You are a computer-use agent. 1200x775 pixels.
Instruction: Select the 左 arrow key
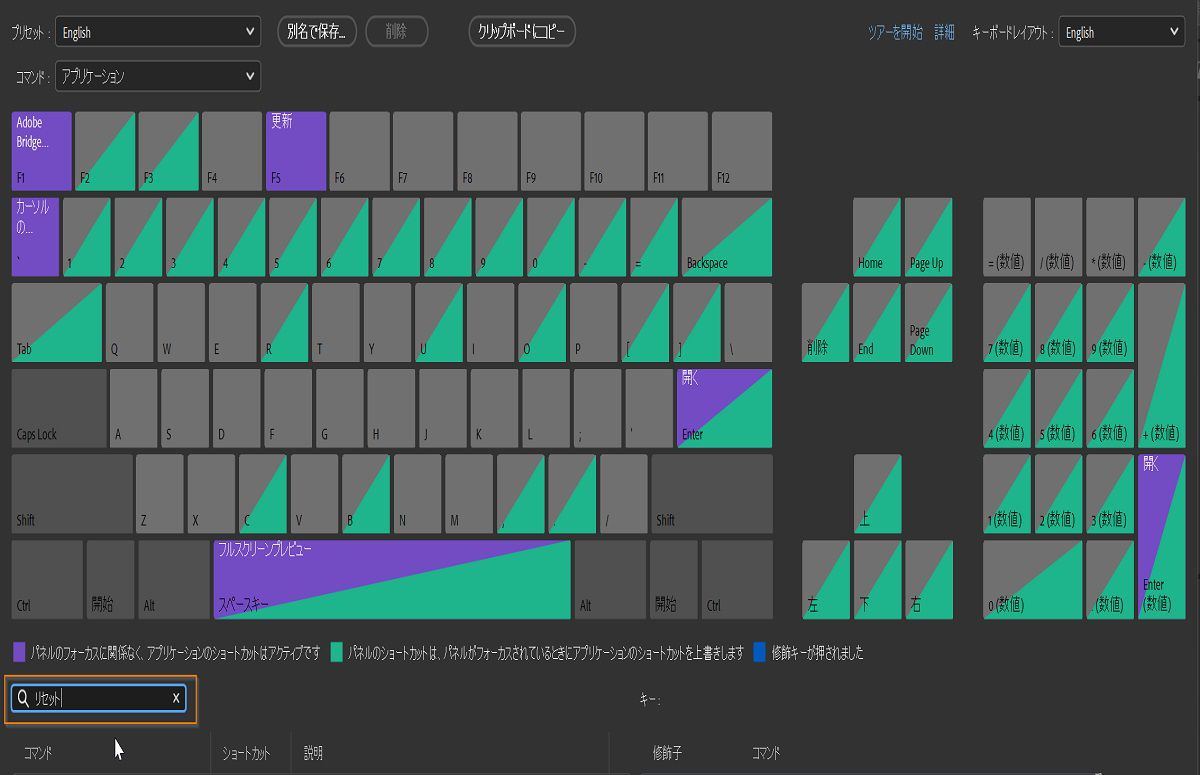tap(826, 580)
